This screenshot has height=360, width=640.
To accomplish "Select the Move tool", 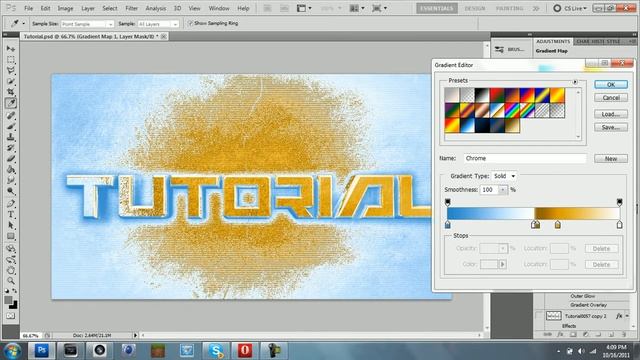I will pyautogui.click(x=11, y=49).
